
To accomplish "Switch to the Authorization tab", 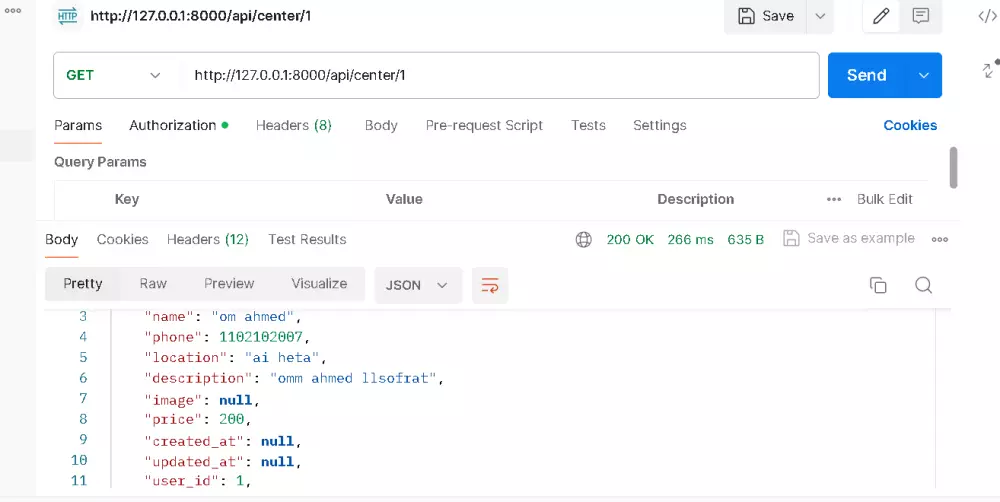I will (172, 125).
